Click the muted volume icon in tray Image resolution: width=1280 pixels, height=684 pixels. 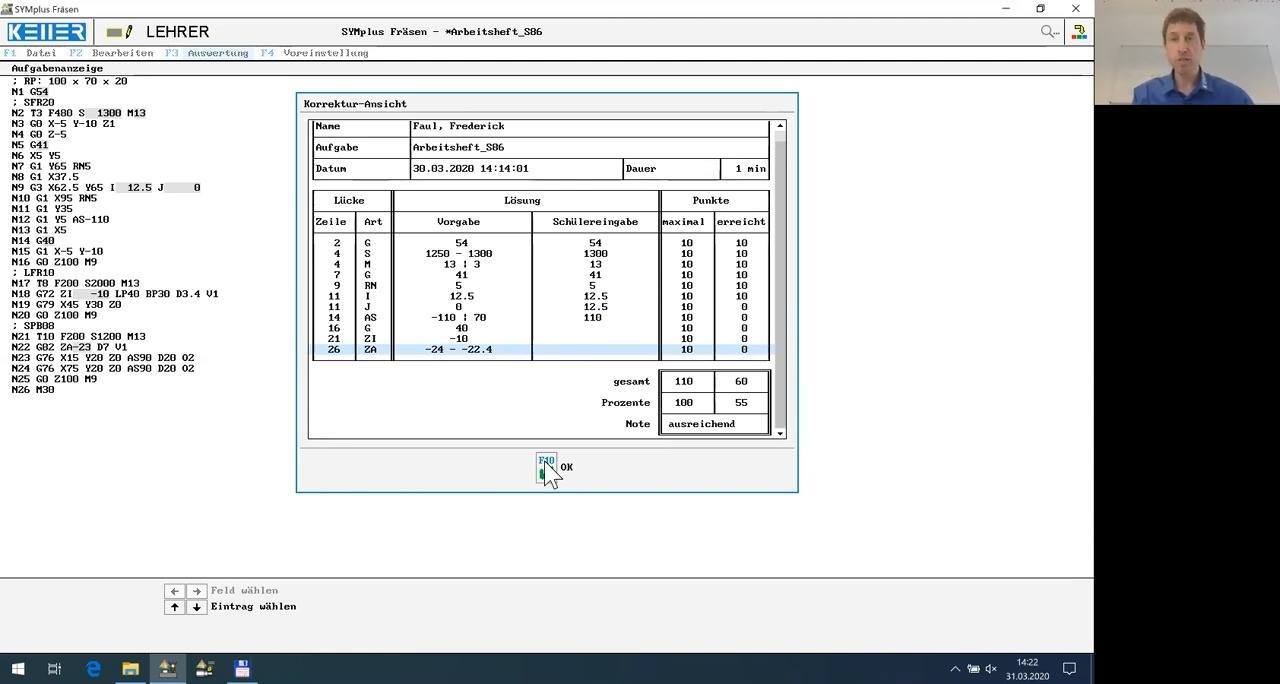(991, 669)
